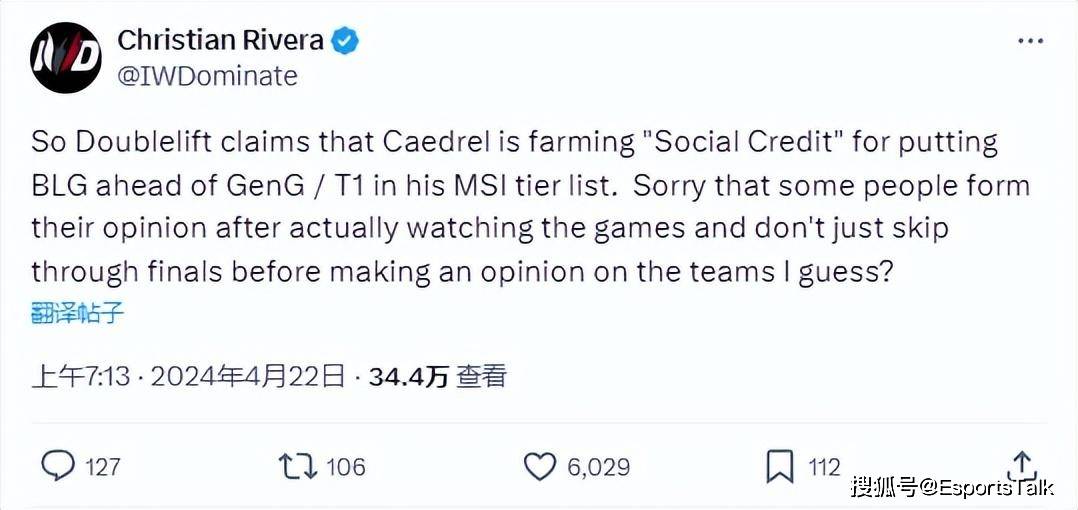
Task: Bookmark the post with the bookmark icon
Action: 779,465
